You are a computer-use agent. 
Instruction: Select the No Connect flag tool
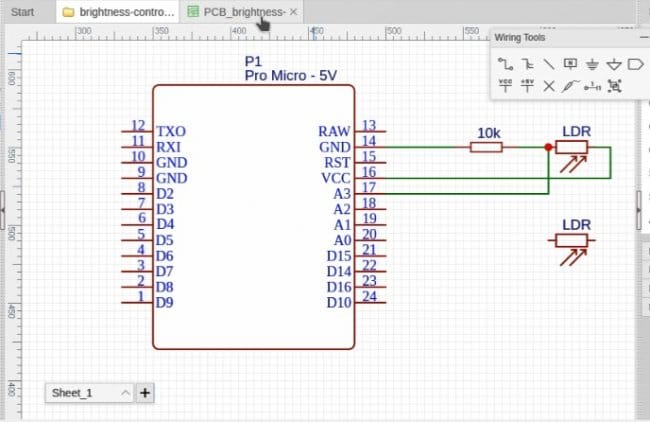[x=548, y=86]
